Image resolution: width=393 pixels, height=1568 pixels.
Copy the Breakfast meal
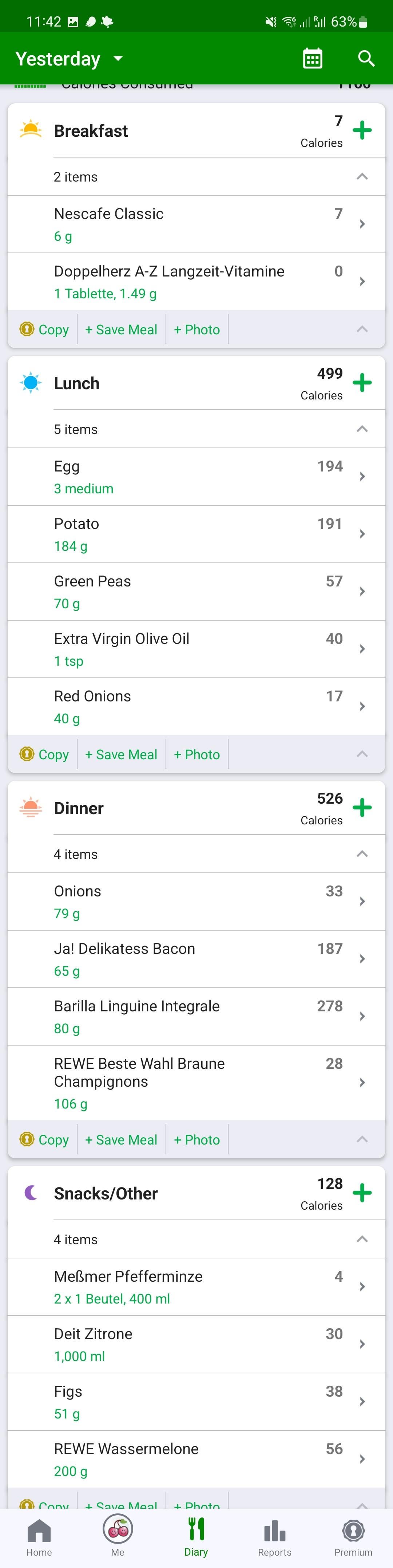click(44, 329)
